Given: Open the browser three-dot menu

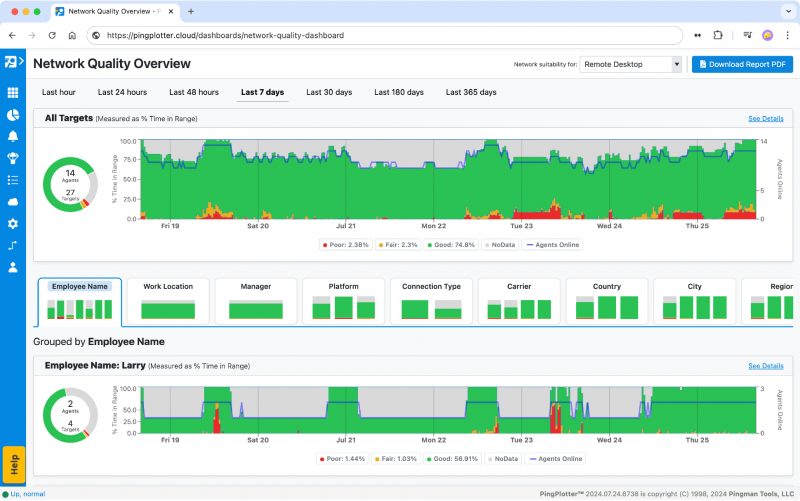Looking at the screenshot, I should 787,35.
